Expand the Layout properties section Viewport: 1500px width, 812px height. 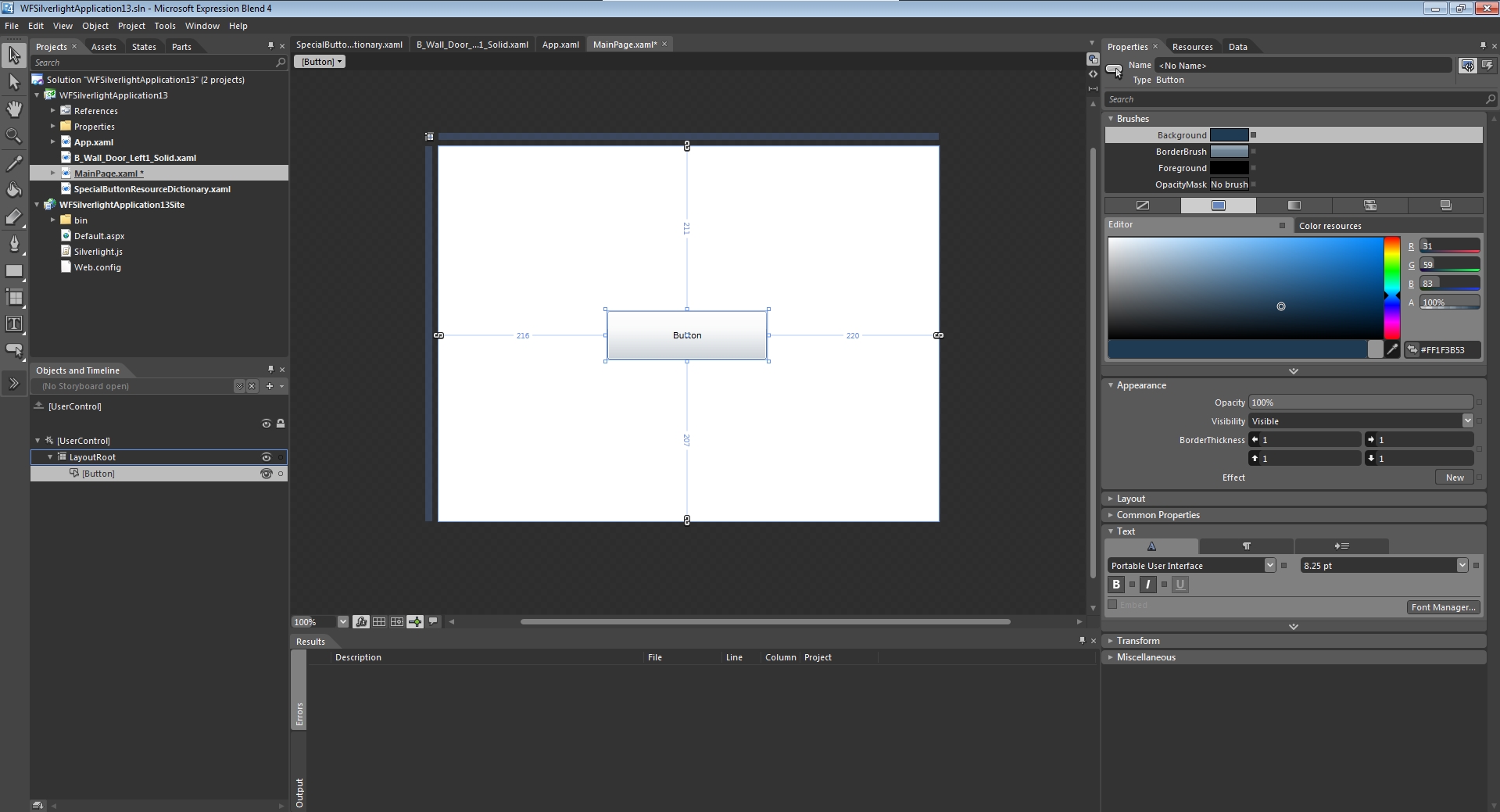pos(1130,499)
